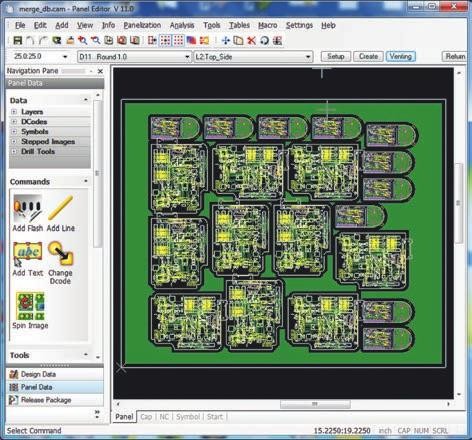The width and height of the screenshot is (472, 440).
Task: Click the red X delete icon
Action: 252,41
